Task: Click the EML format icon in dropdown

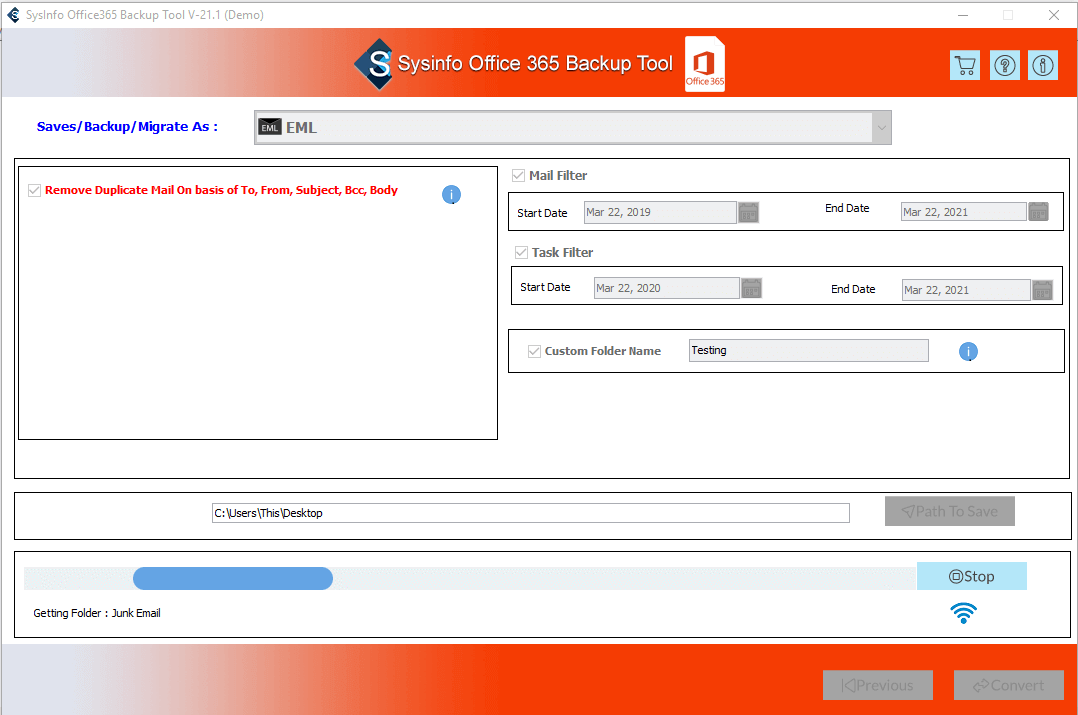Action: tap(270, 127)
